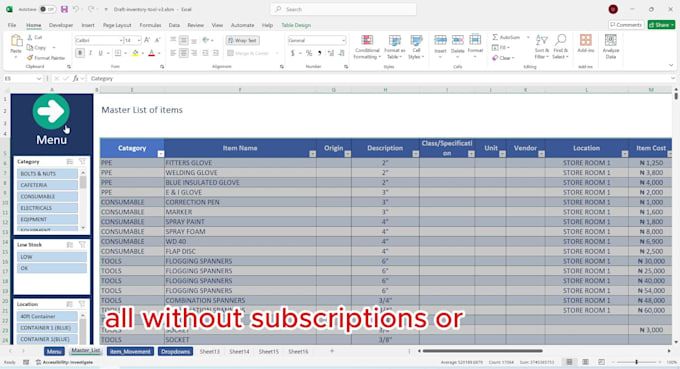Click the Share button
Image resolution: width=680 pixels, height=369 pixels.
click(661, 25)
